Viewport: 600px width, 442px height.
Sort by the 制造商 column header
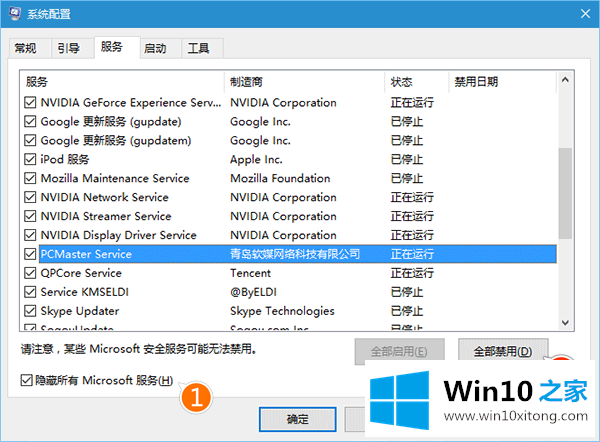coord(305,81)
